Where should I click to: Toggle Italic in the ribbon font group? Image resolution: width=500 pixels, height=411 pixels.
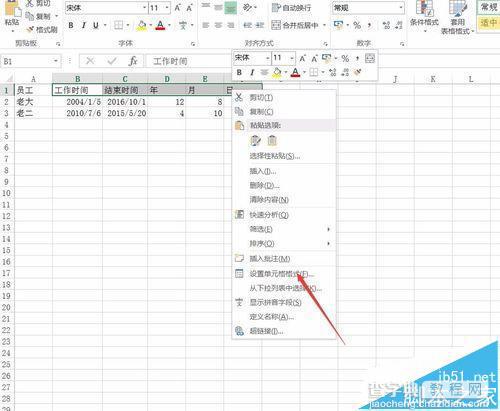(83, 25)
